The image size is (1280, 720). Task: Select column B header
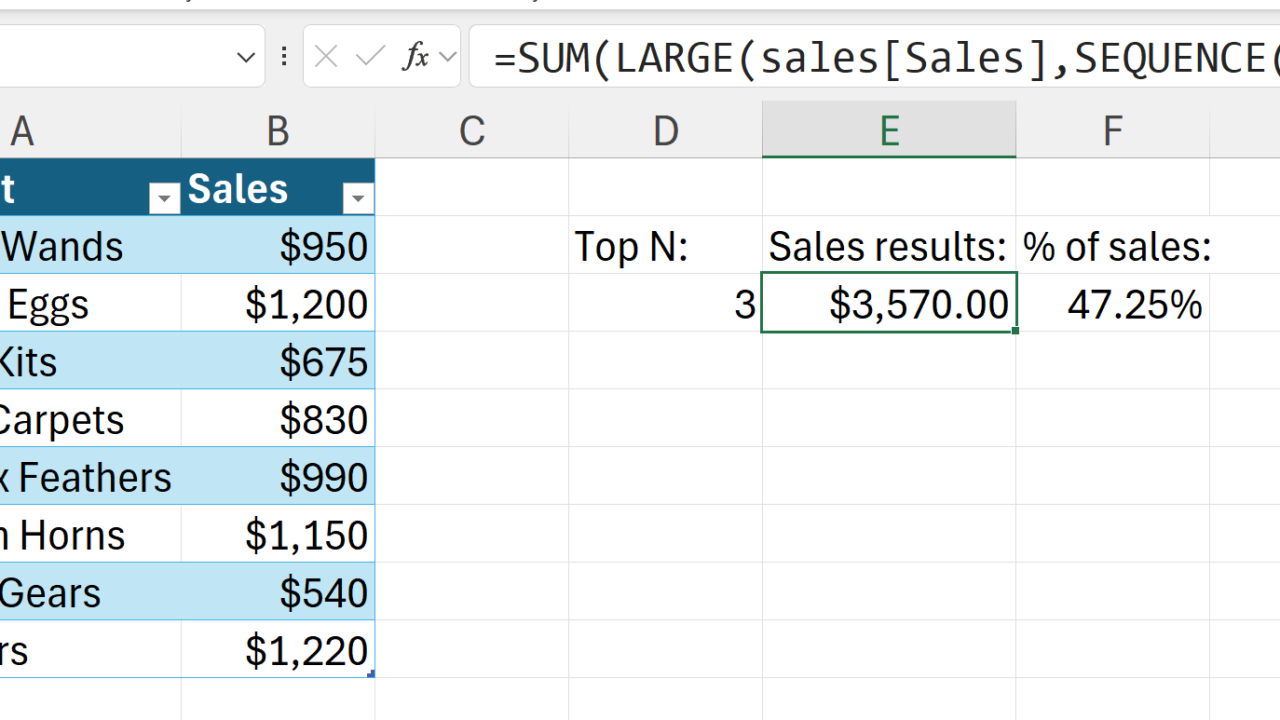click(x=278, y=131)
